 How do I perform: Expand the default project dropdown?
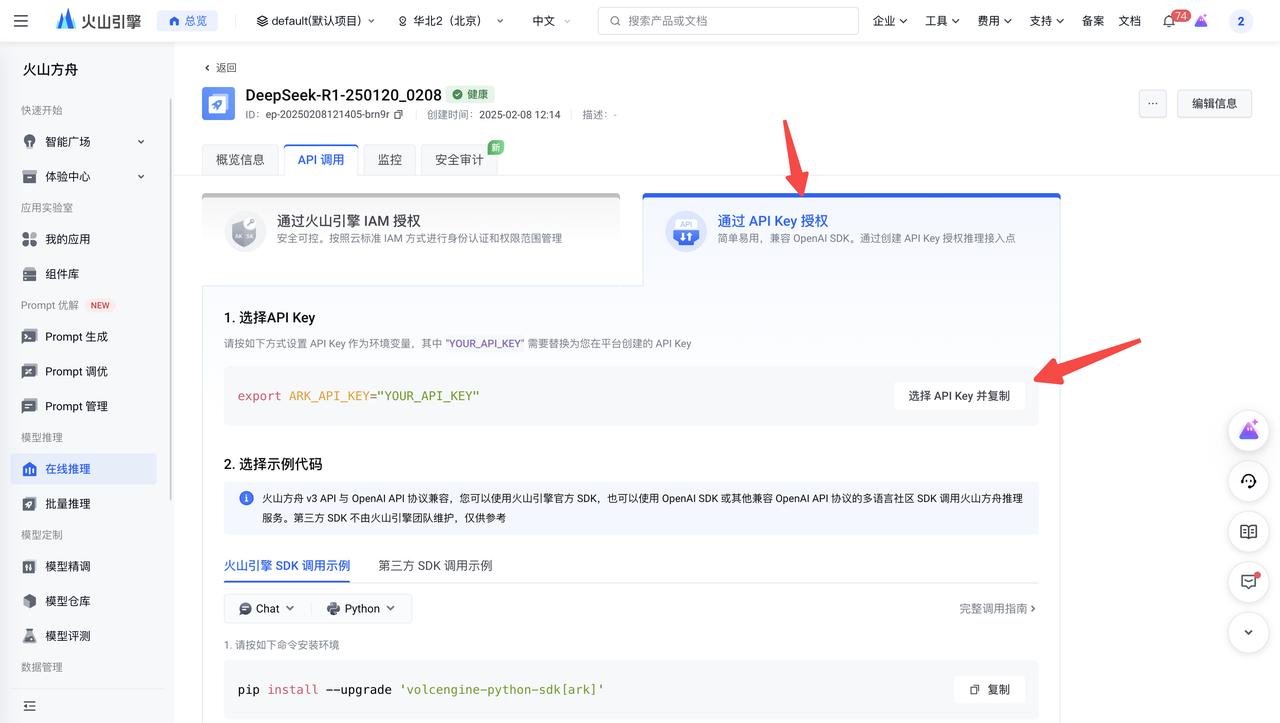click(x=316, y=21)
